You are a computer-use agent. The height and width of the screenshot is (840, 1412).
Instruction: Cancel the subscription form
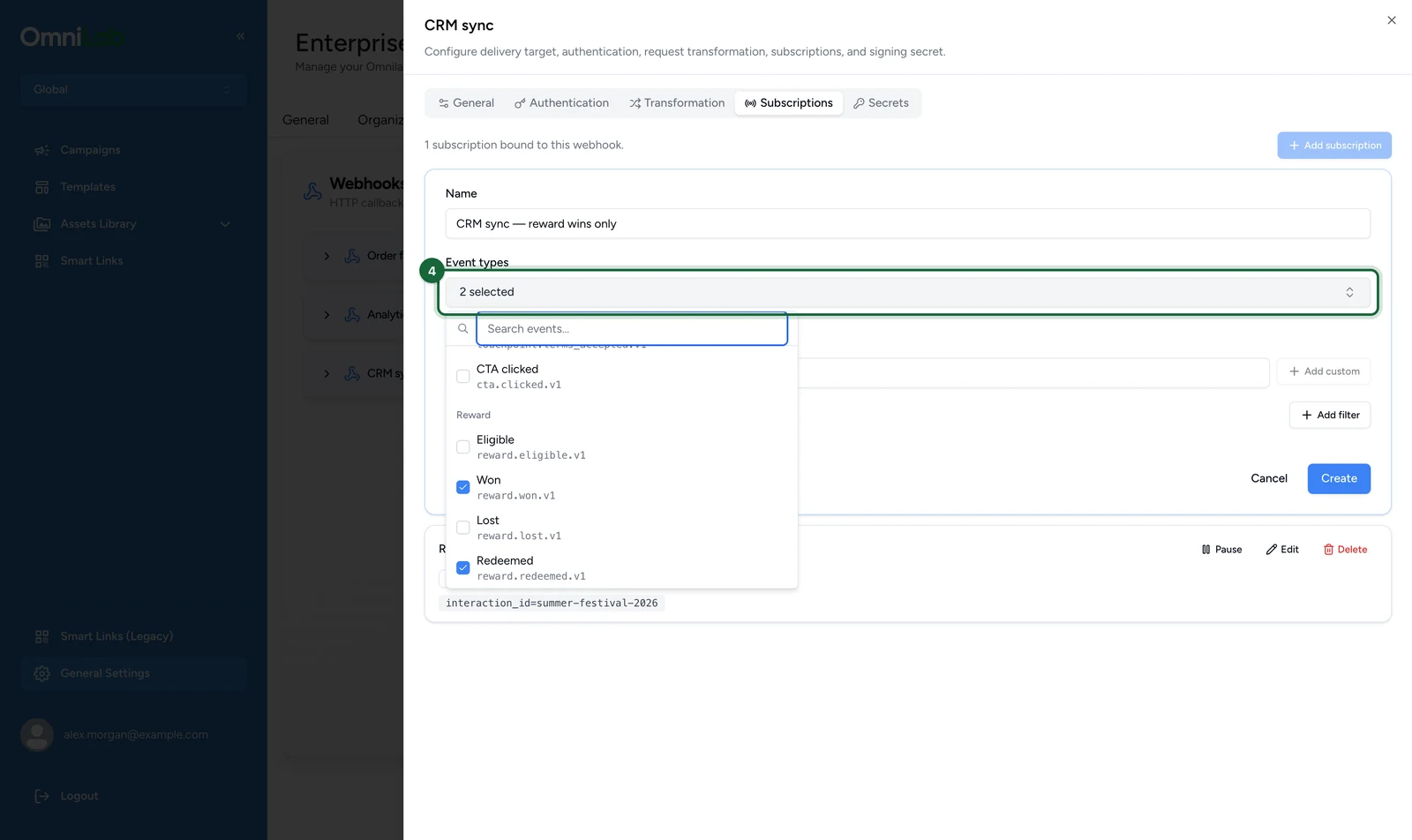click(1269, 478)
